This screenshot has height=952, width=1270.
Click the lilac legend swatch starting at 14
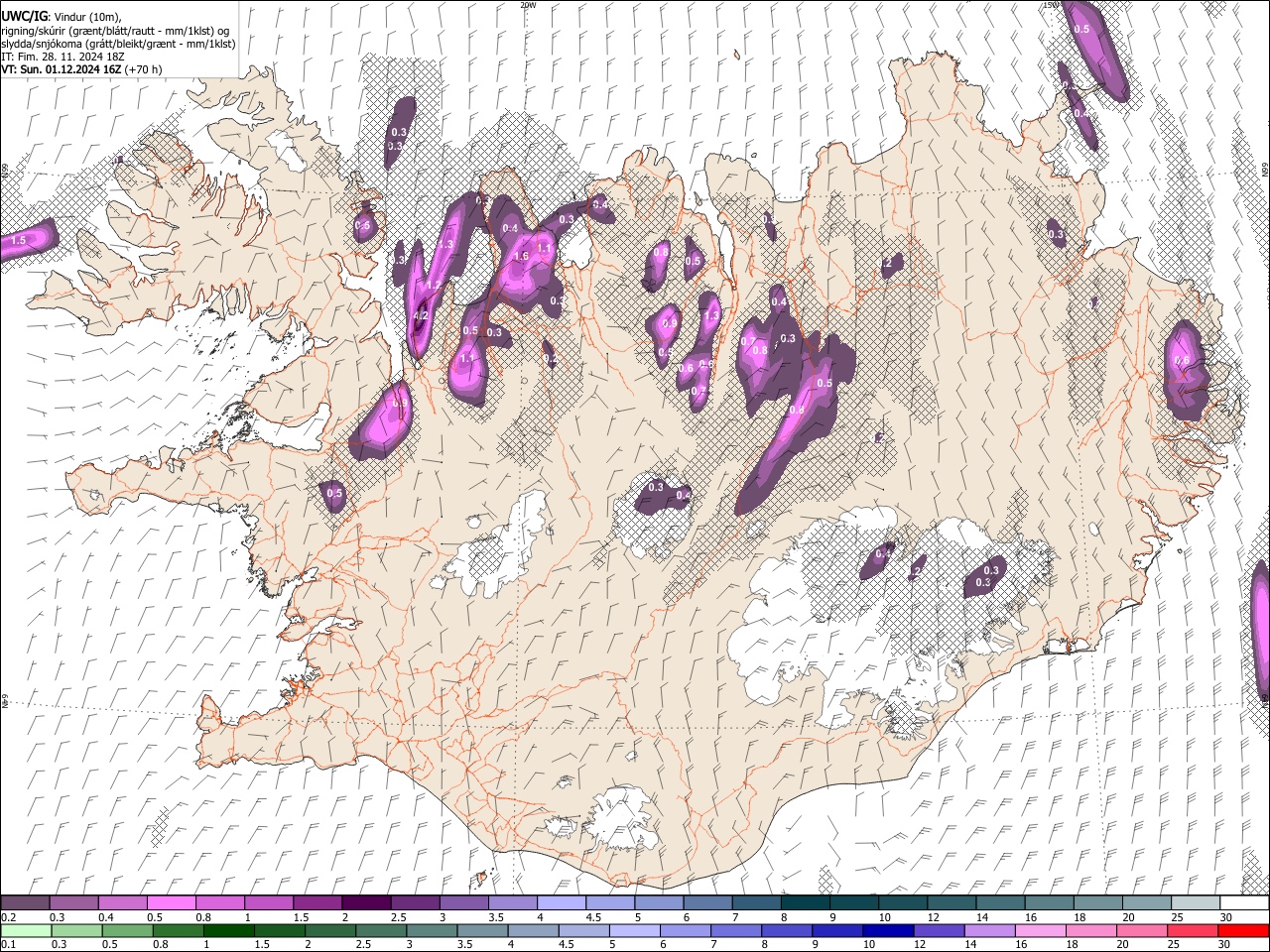[989, 930]
